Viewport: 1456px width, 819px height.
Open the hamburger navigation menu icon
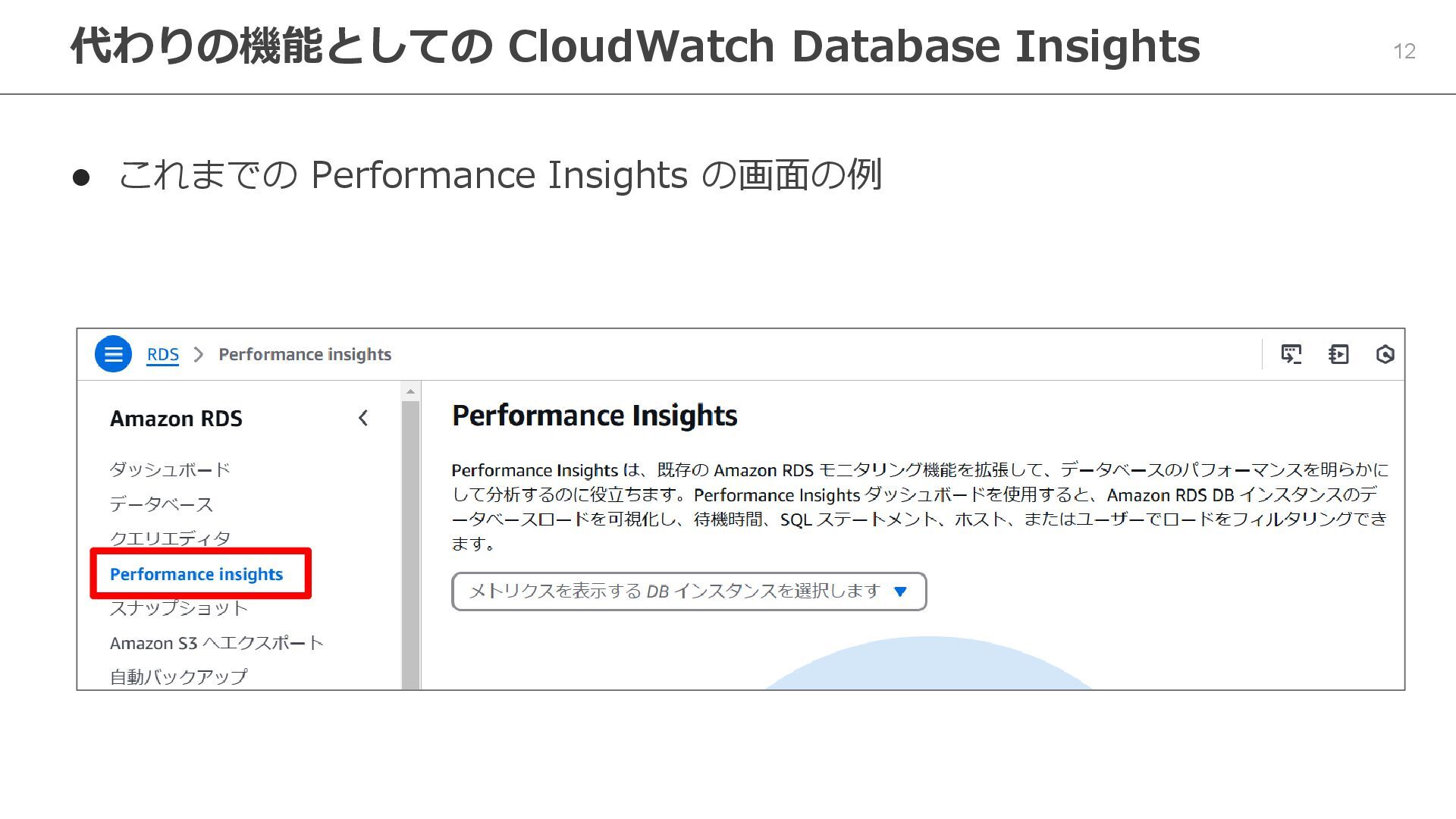pyautogui.click(x=113, y=354)
